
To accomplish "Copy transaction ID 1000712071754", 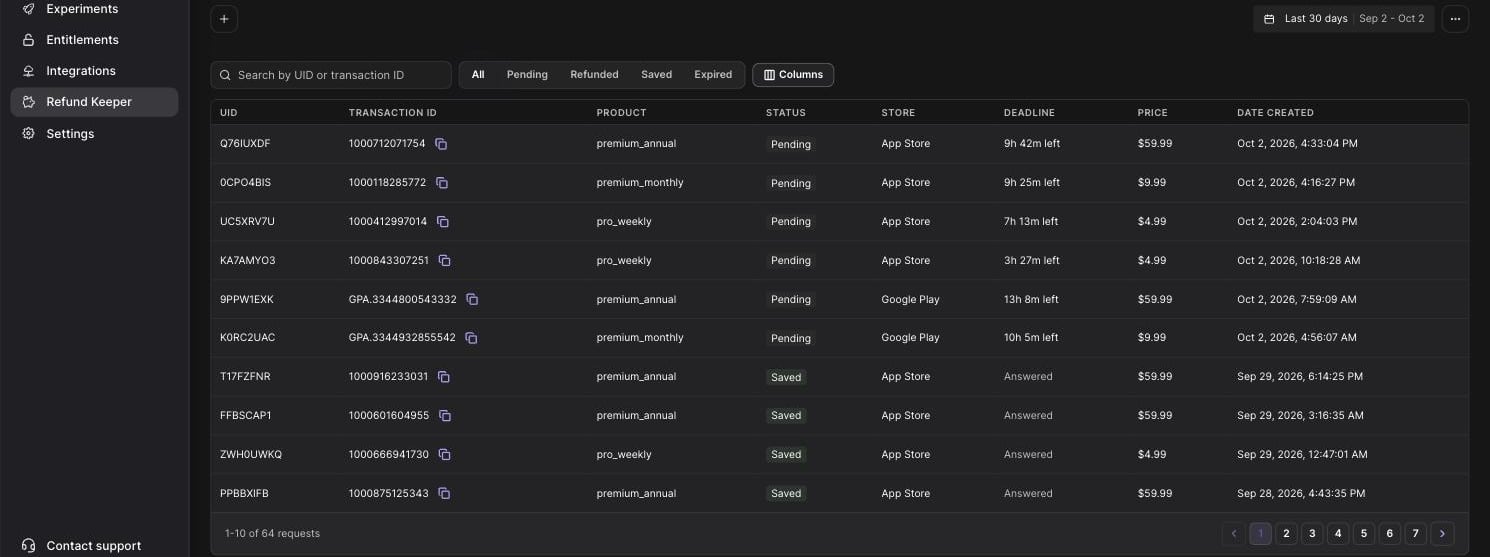I will [441, 144].
